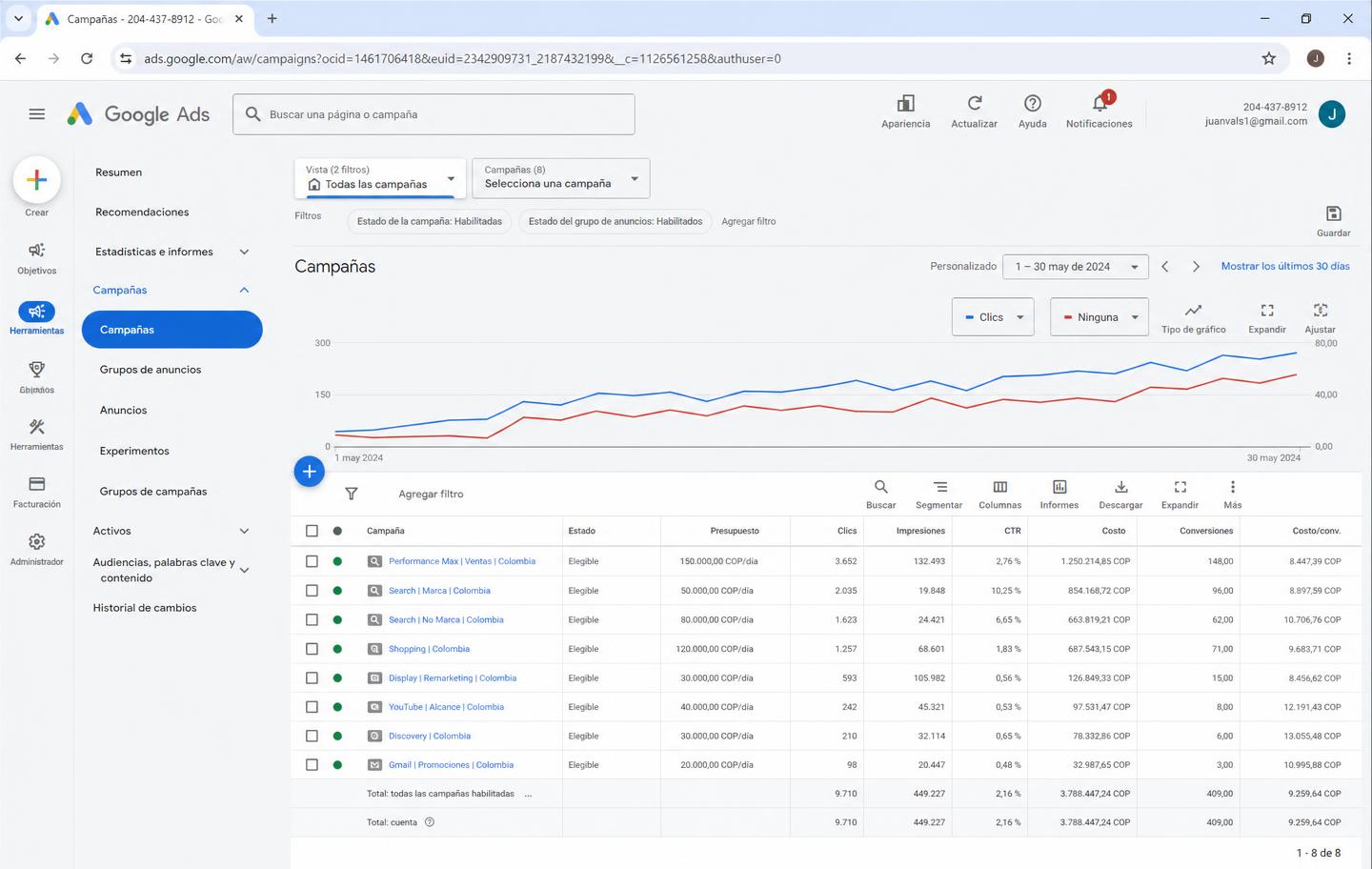Open Experimentos page
The image size is (1372, 869).
pos(134,451)
